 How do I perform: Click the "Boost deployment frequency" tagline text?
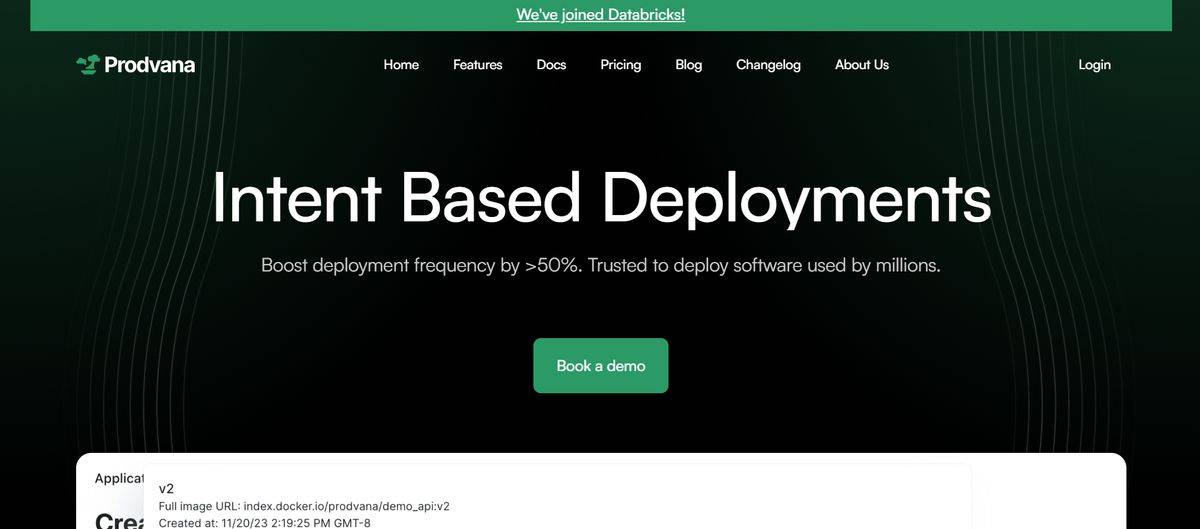pyautogui.click(x=600, y=266)
